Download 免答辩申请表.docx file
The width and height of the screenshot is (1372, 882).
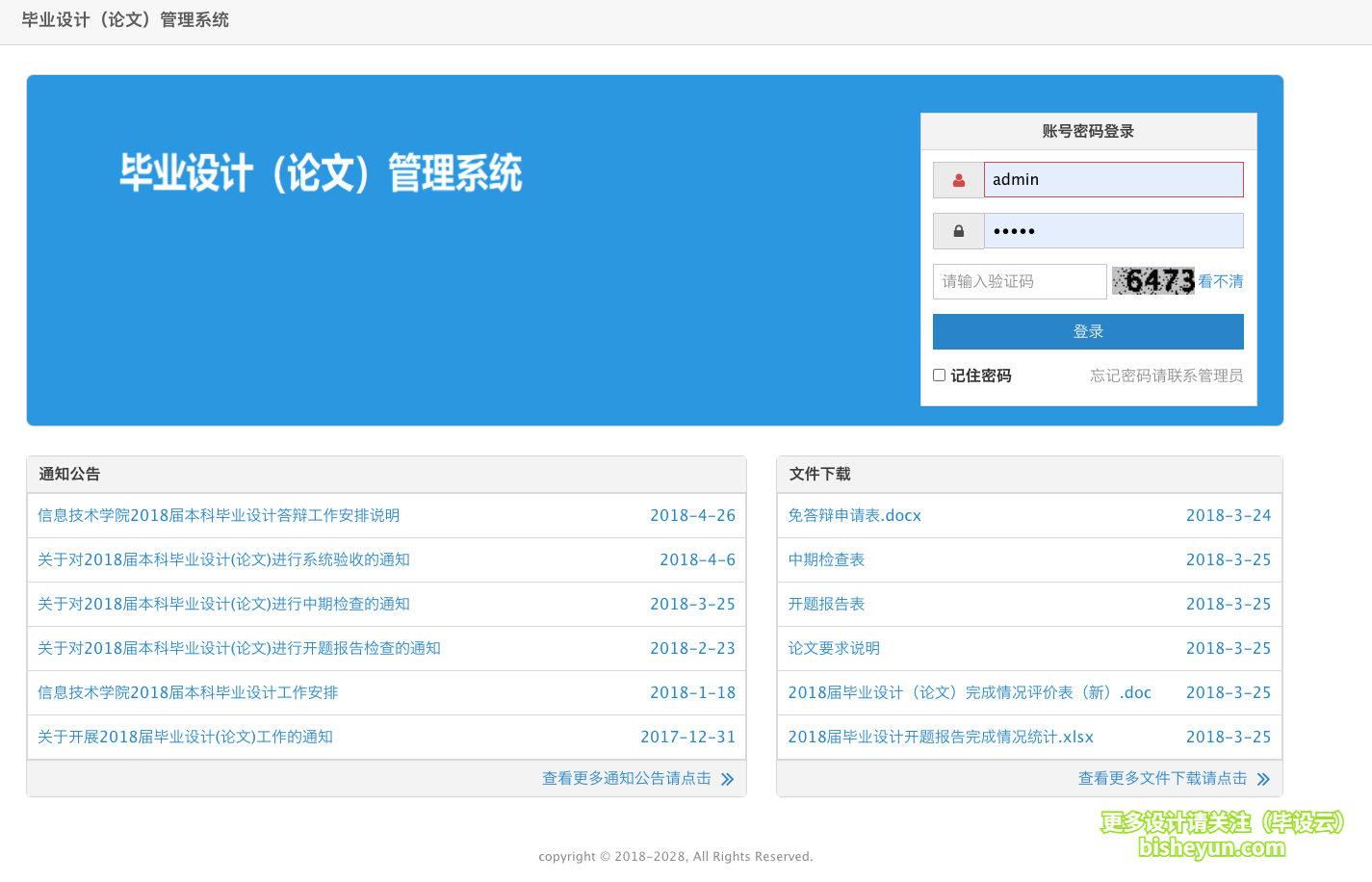tap(853, 515)
